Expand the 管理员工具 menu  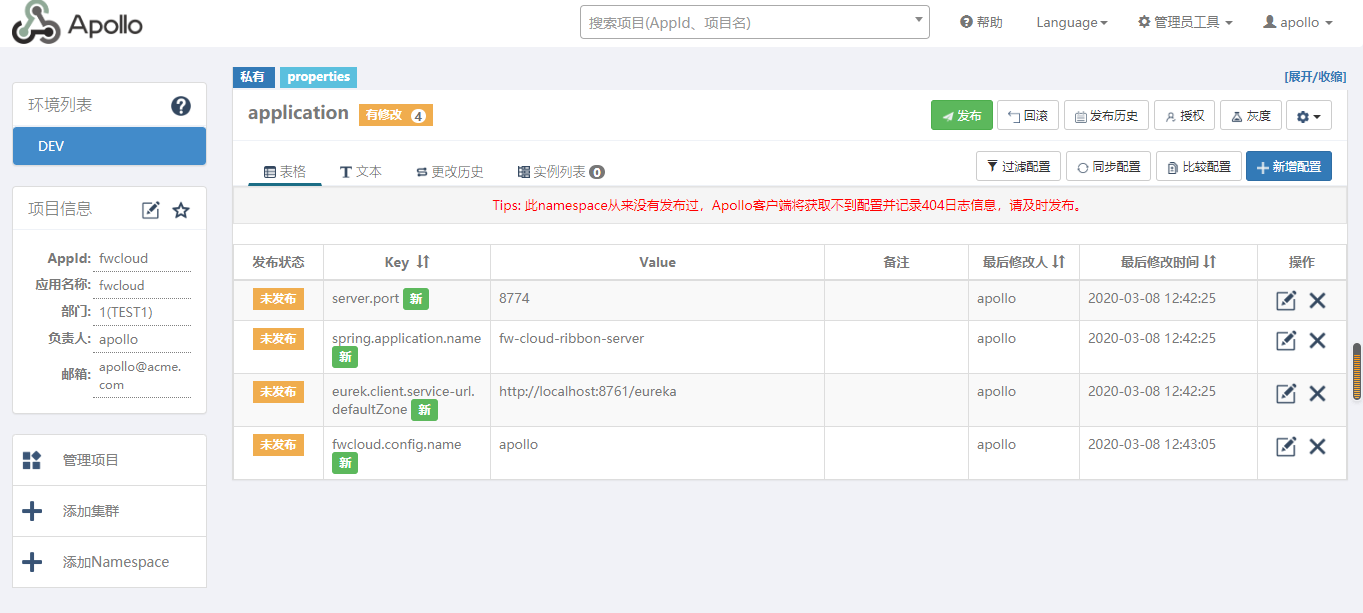tap(1185, 22)
